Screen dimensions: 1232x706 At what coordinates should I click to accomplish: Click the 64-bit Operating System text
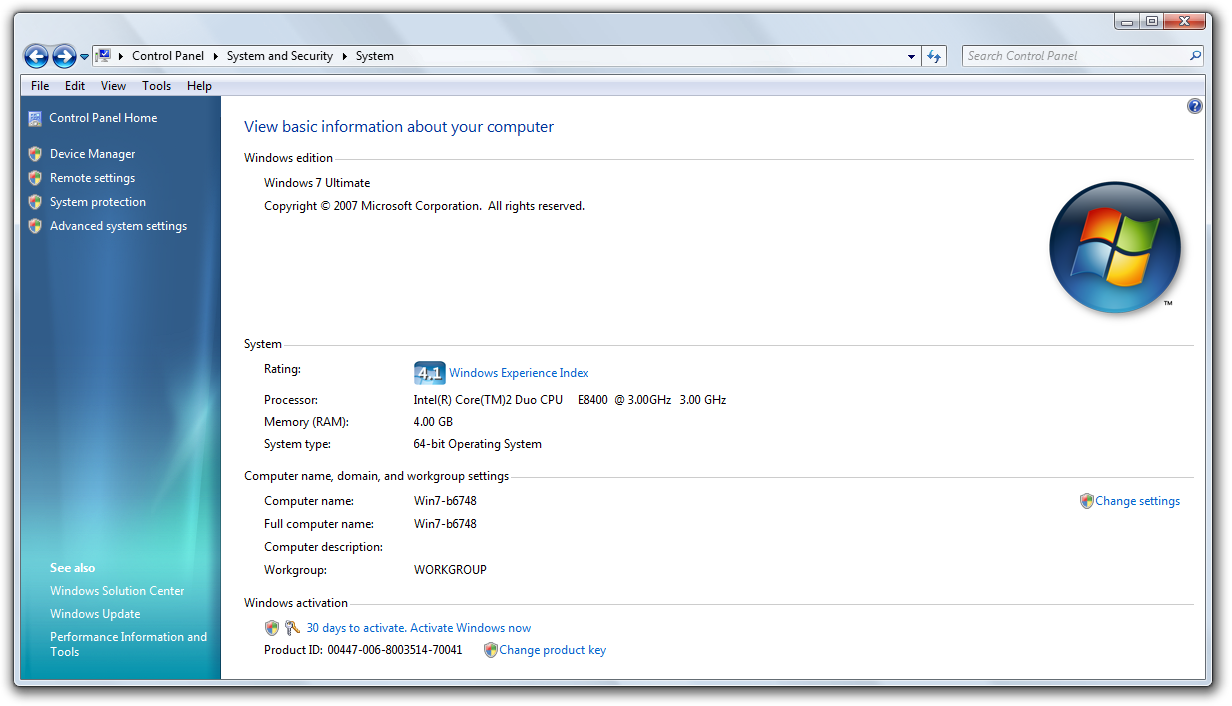click(x=478, y=444)
